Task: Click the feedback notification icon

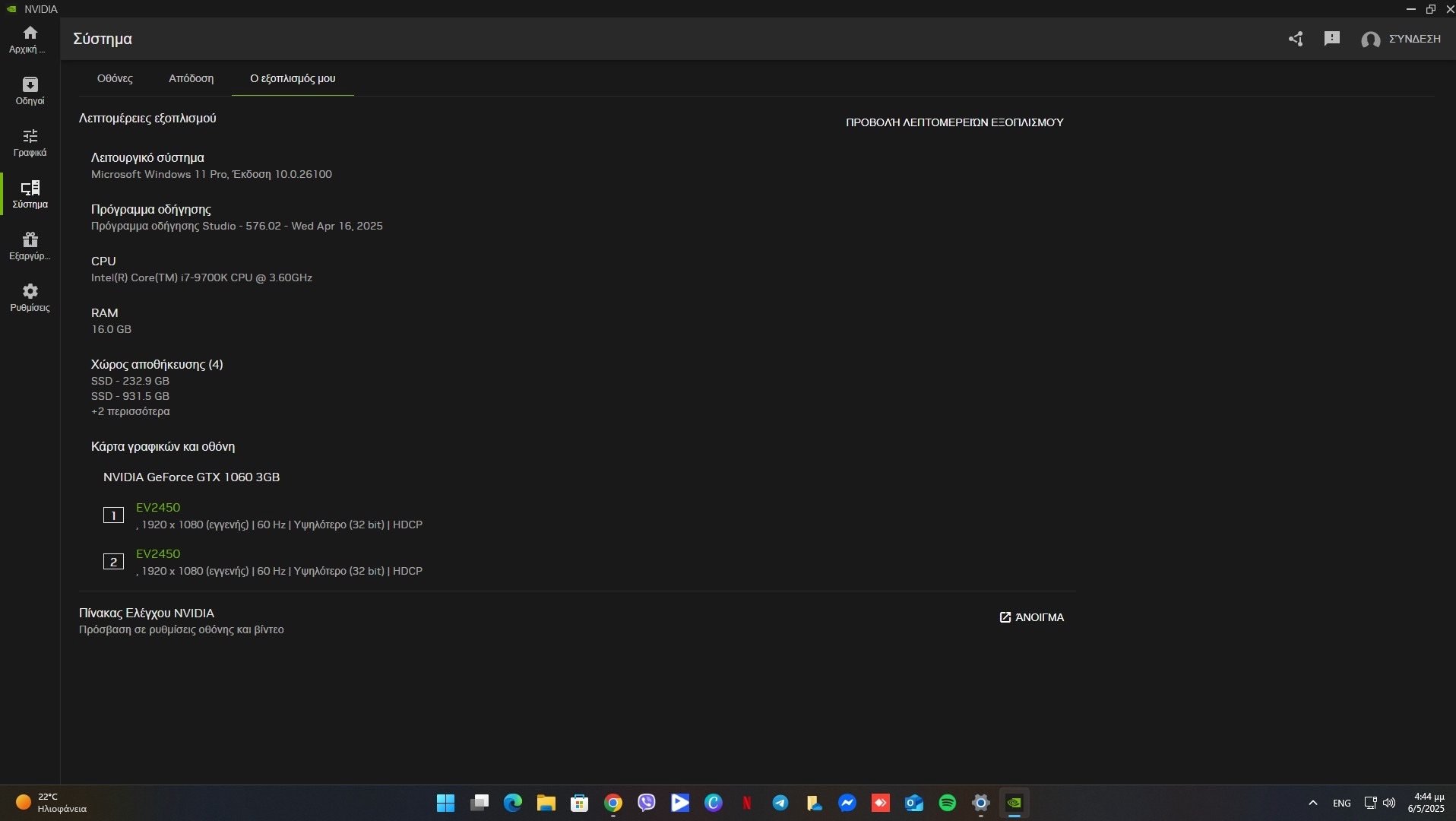Action: 1331,38
